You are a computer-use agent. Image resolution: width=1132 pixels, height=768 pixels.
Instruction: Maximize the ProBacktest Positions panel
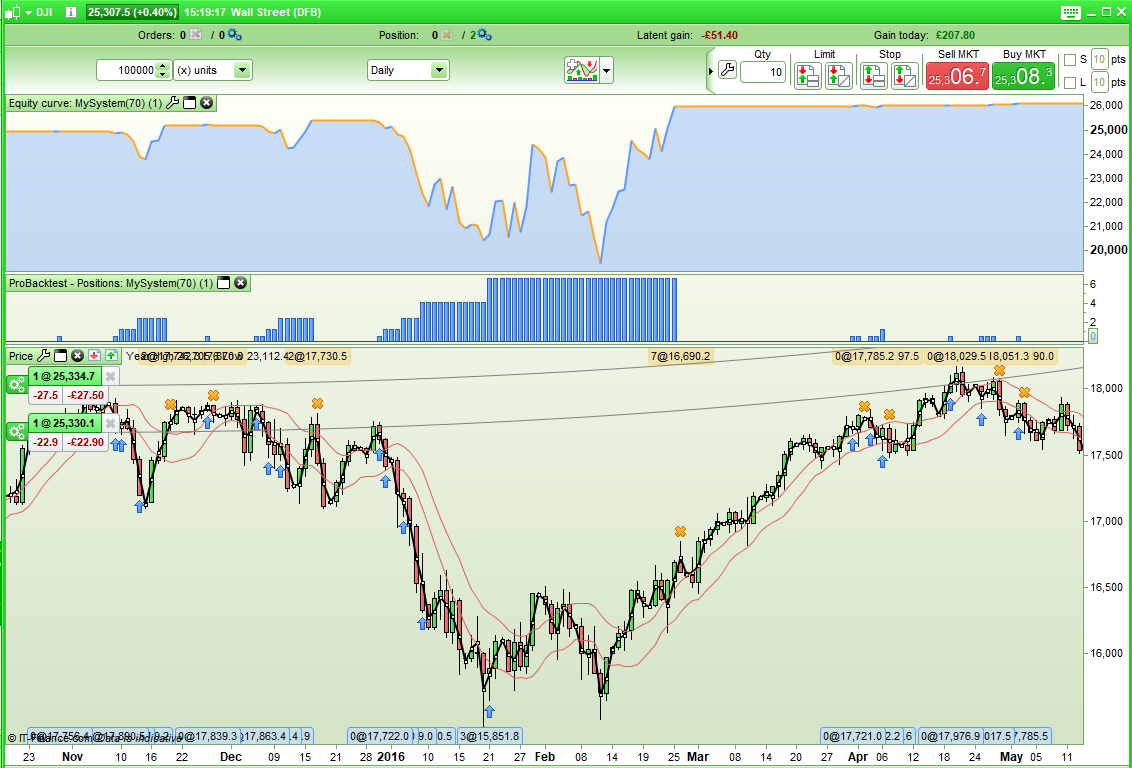[x=224, y=283]
